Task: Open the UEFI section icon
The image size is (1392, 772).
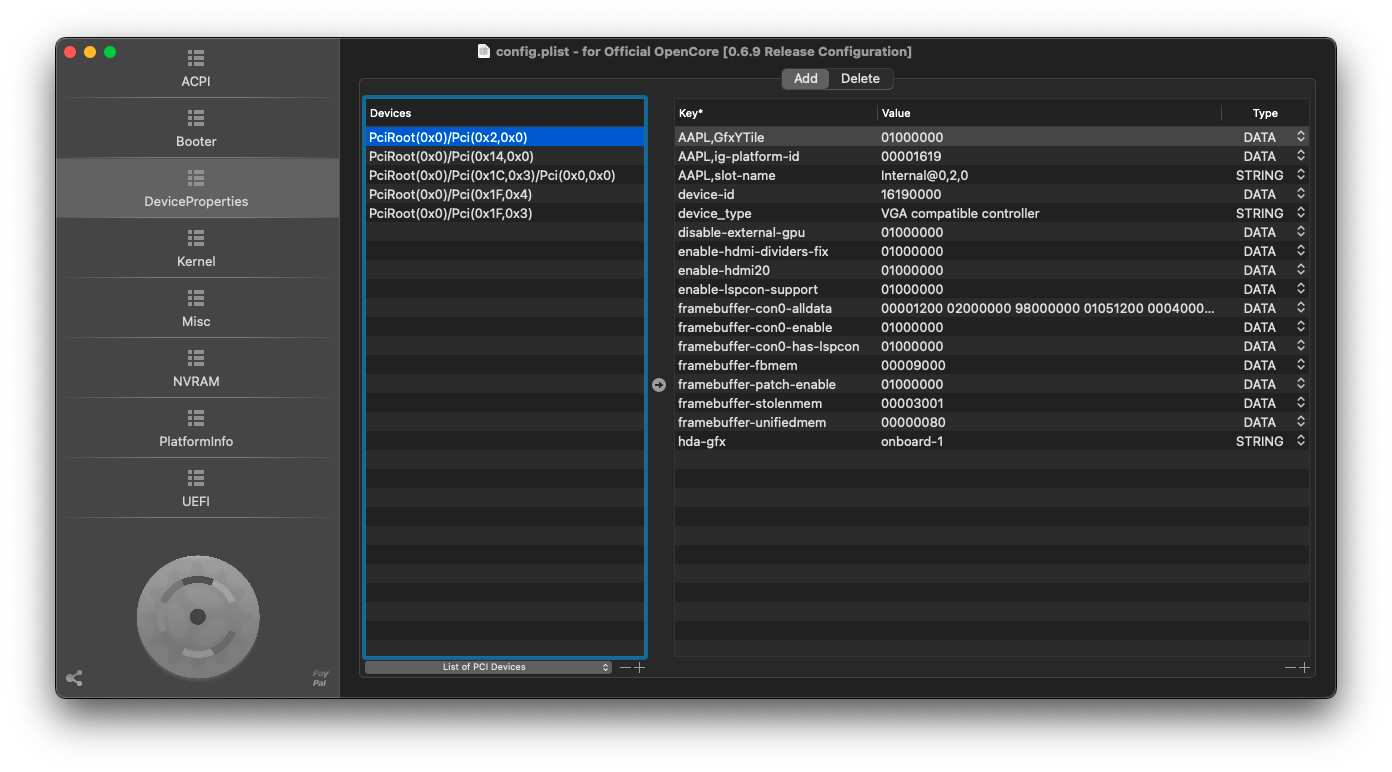Action: point(196,479)
